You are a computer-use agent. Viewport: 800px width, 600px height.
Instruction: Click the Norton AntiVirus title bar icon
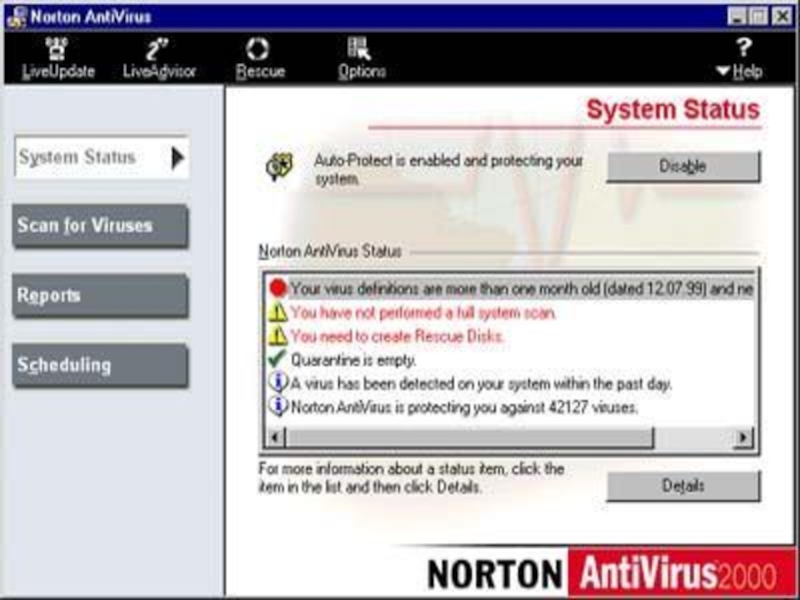pyautogui.click(x=16, y=17)
